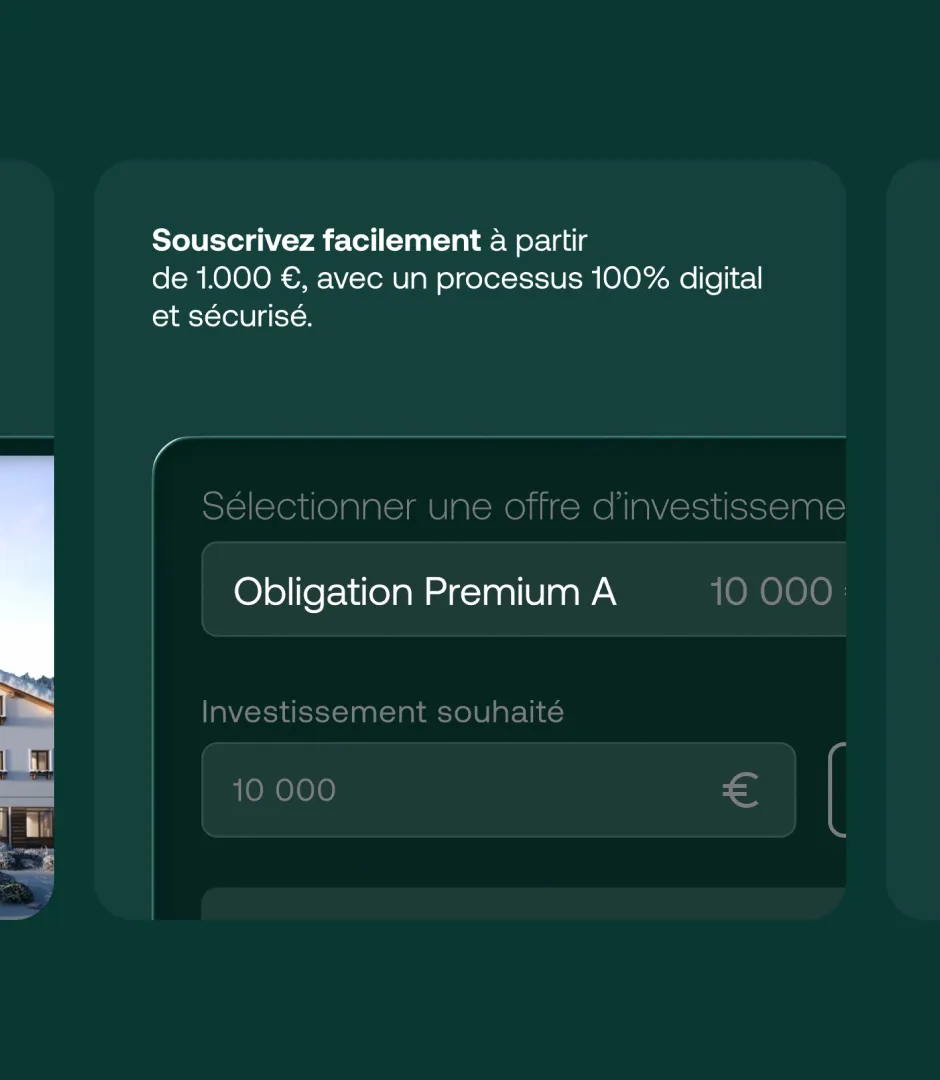Click the Investissement souhaité label
Viewport: 940px width, 1080px height.
point(382,712)
